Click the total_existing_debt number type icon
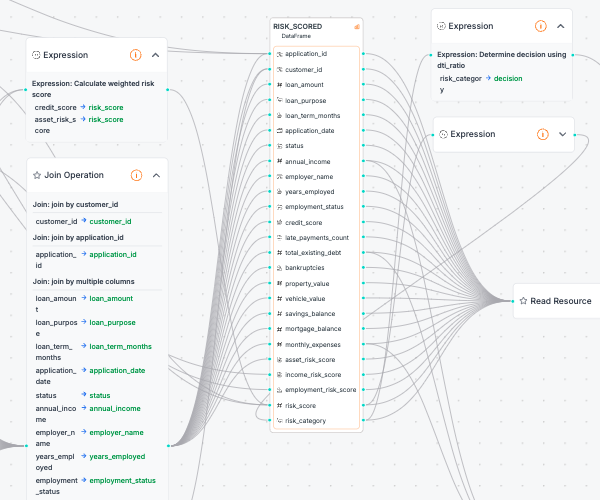 tap(279, 252)
